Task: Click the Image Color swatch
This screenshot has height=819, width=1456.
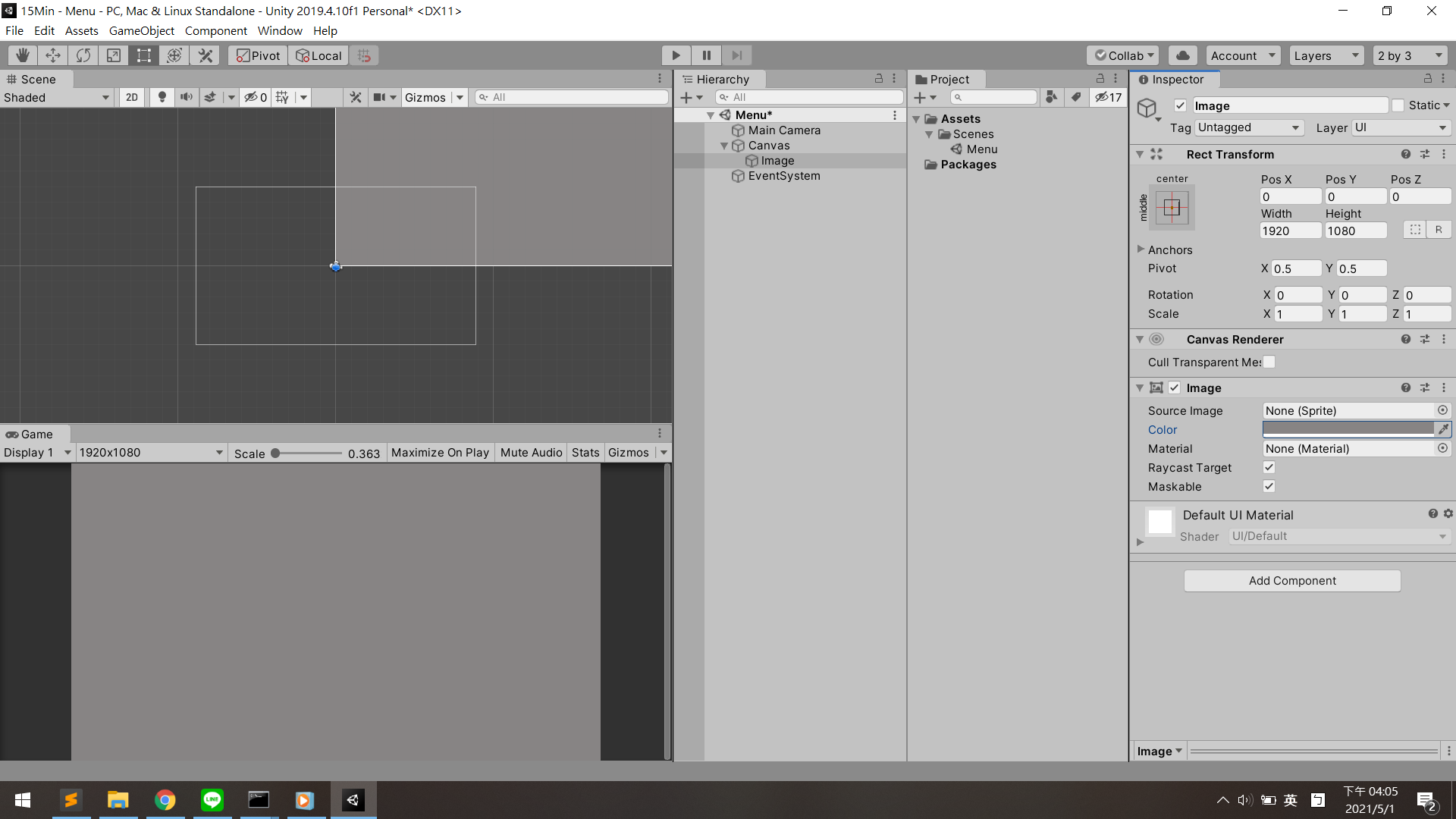Action: pyautogui.click(x=1348, y=429)
